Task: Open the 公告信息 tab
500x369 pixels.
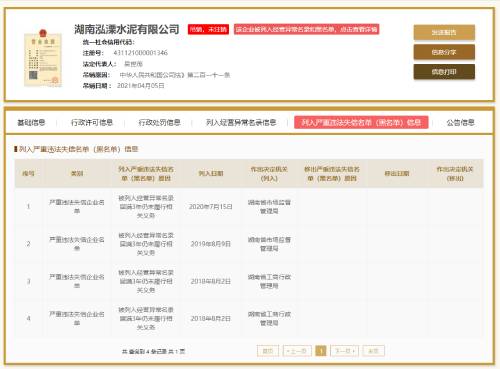Action: [x=460, y=123]
